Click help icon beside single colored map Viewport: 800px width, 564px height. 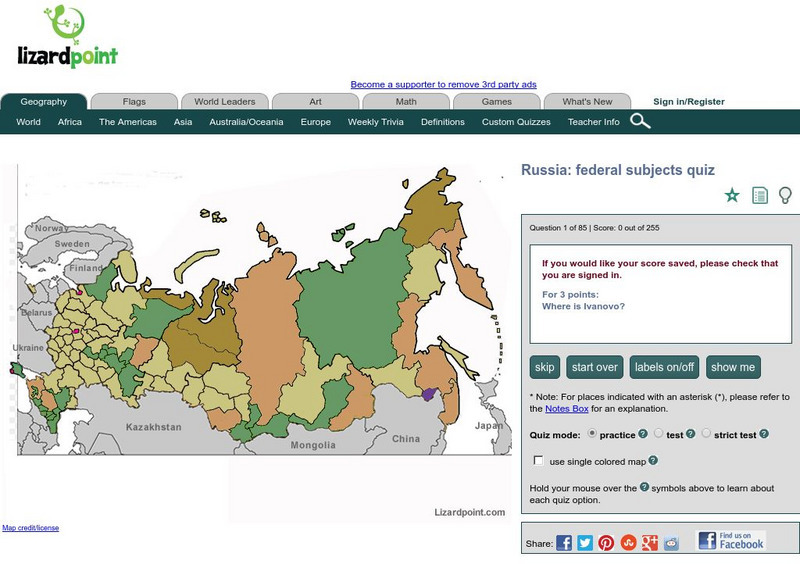[653, 460]
